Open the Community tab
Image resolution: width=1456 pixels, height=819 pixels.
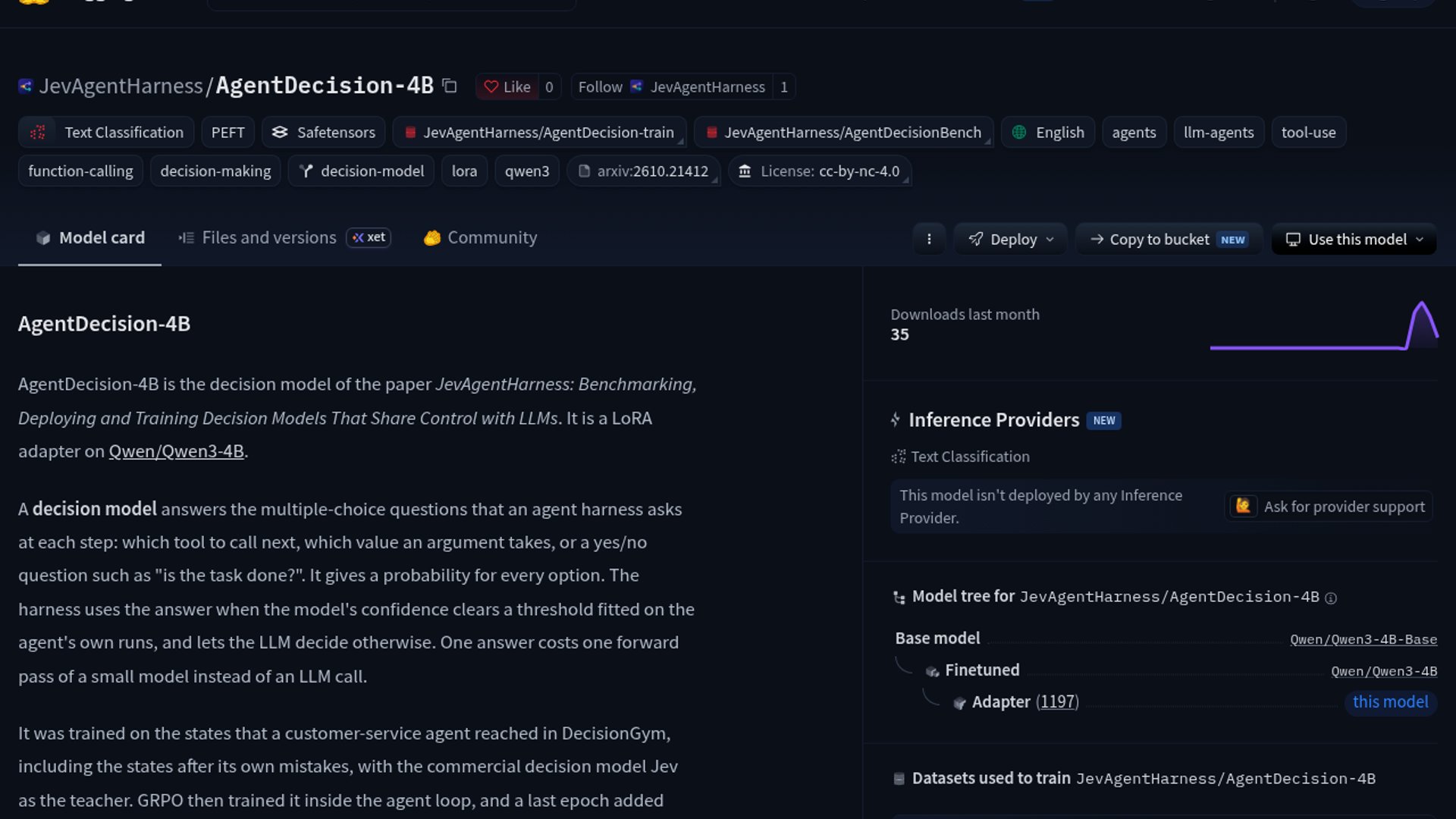pyautogui.click(x=481, y=238)
